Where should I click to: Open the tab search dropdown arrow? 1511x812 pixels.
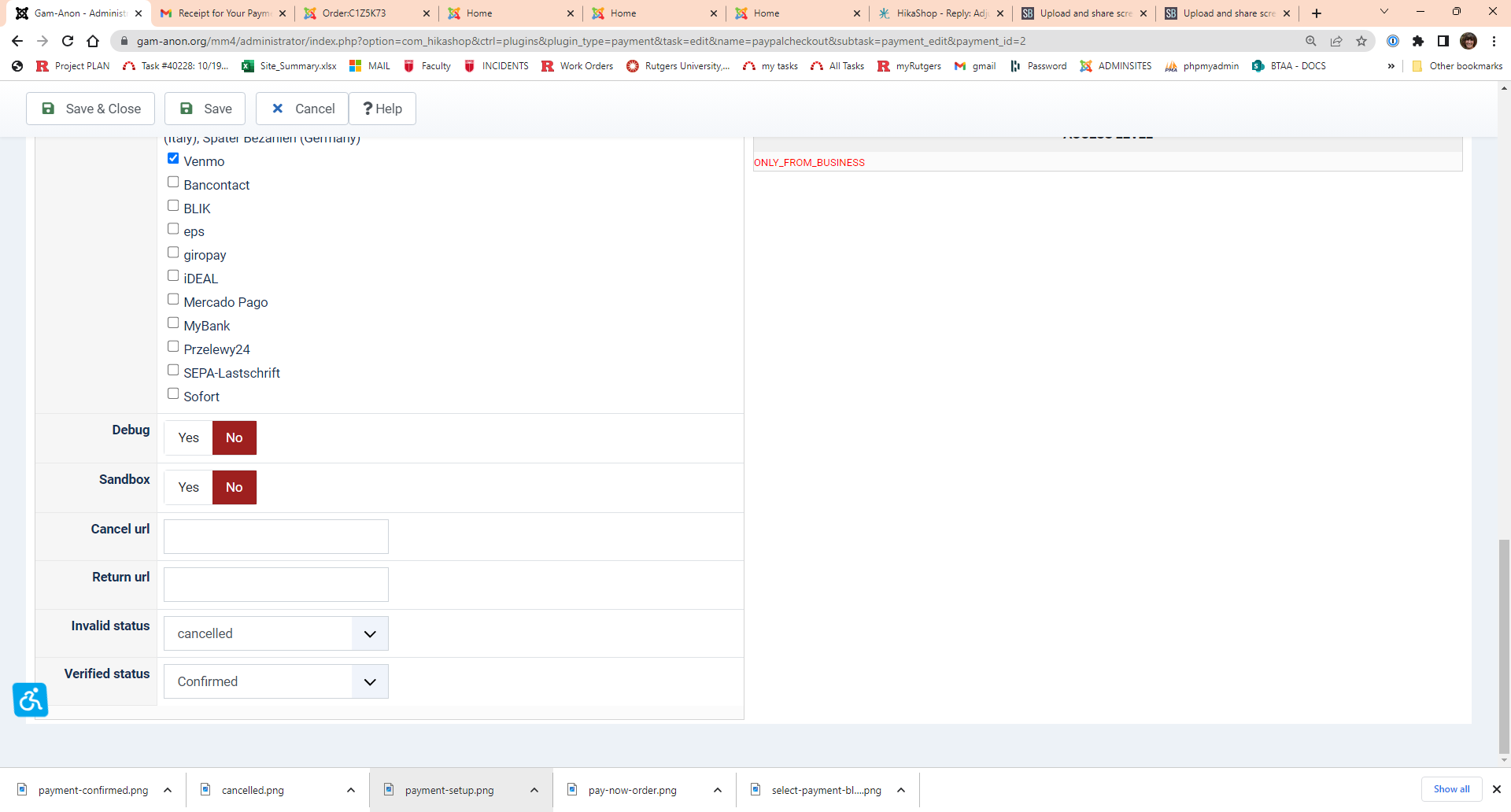1384,12
